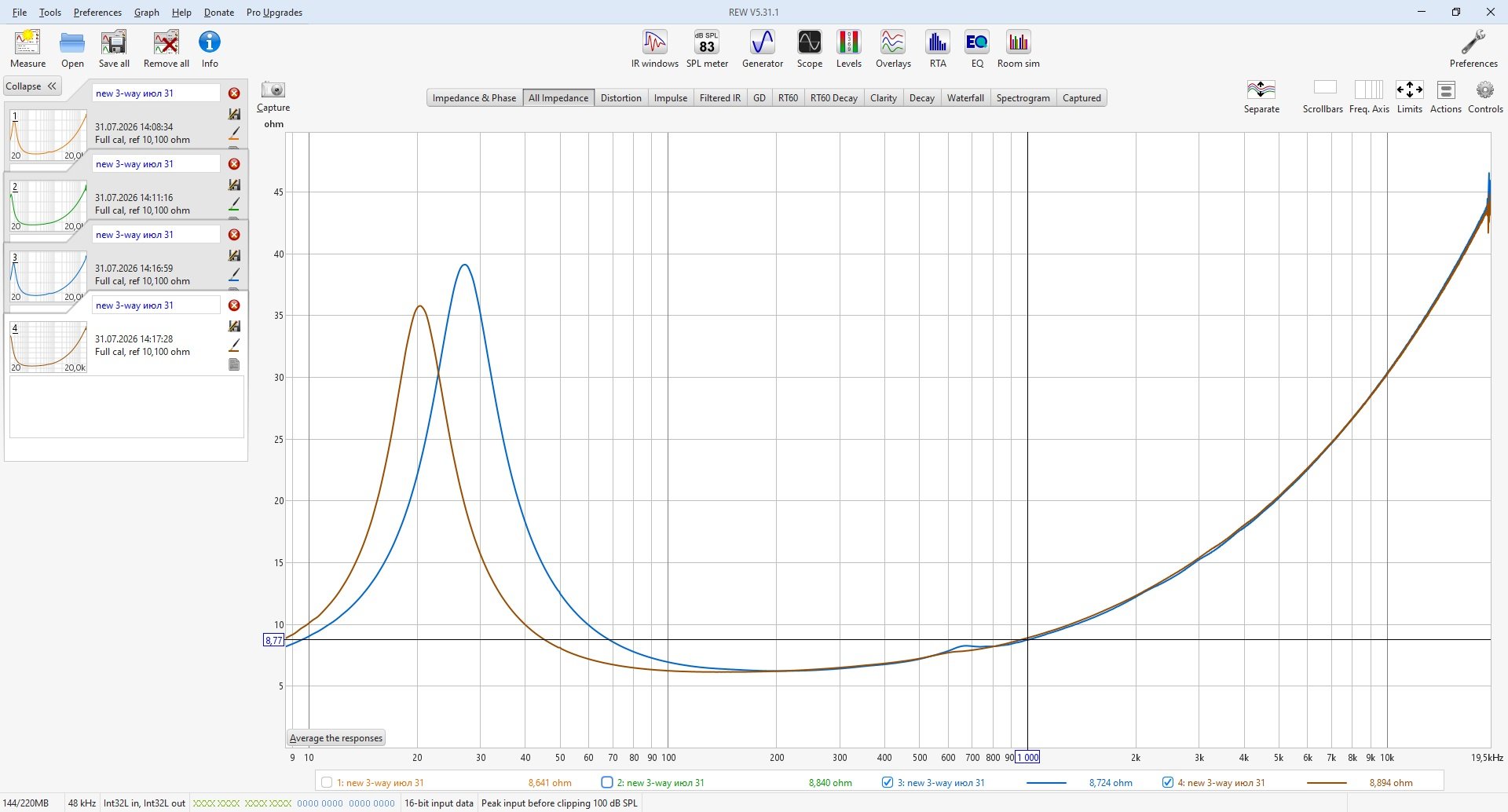Open the Tools menu
The image size is (1508, 812).
(50, 13)
